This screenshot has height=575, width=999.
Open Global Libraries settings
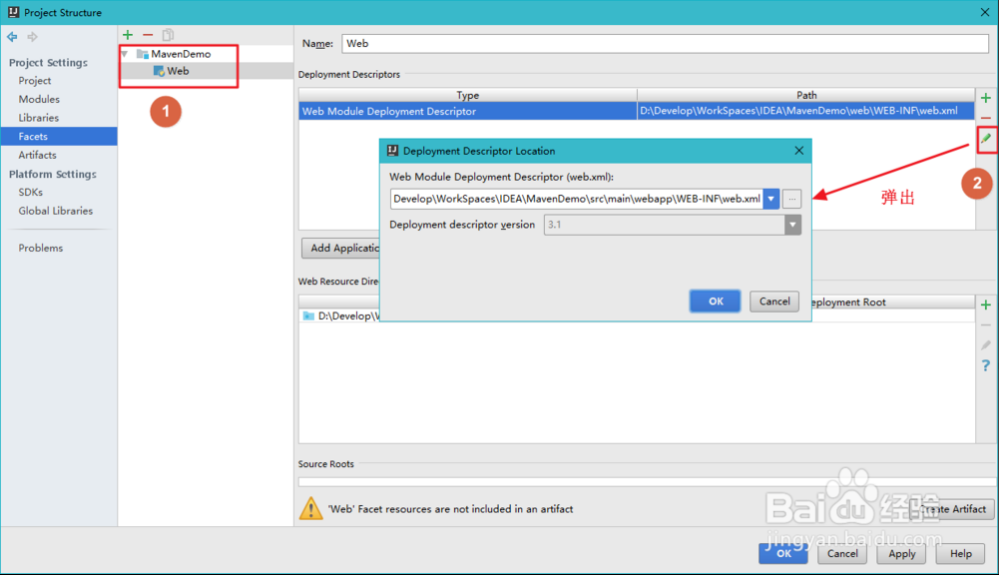55,211
